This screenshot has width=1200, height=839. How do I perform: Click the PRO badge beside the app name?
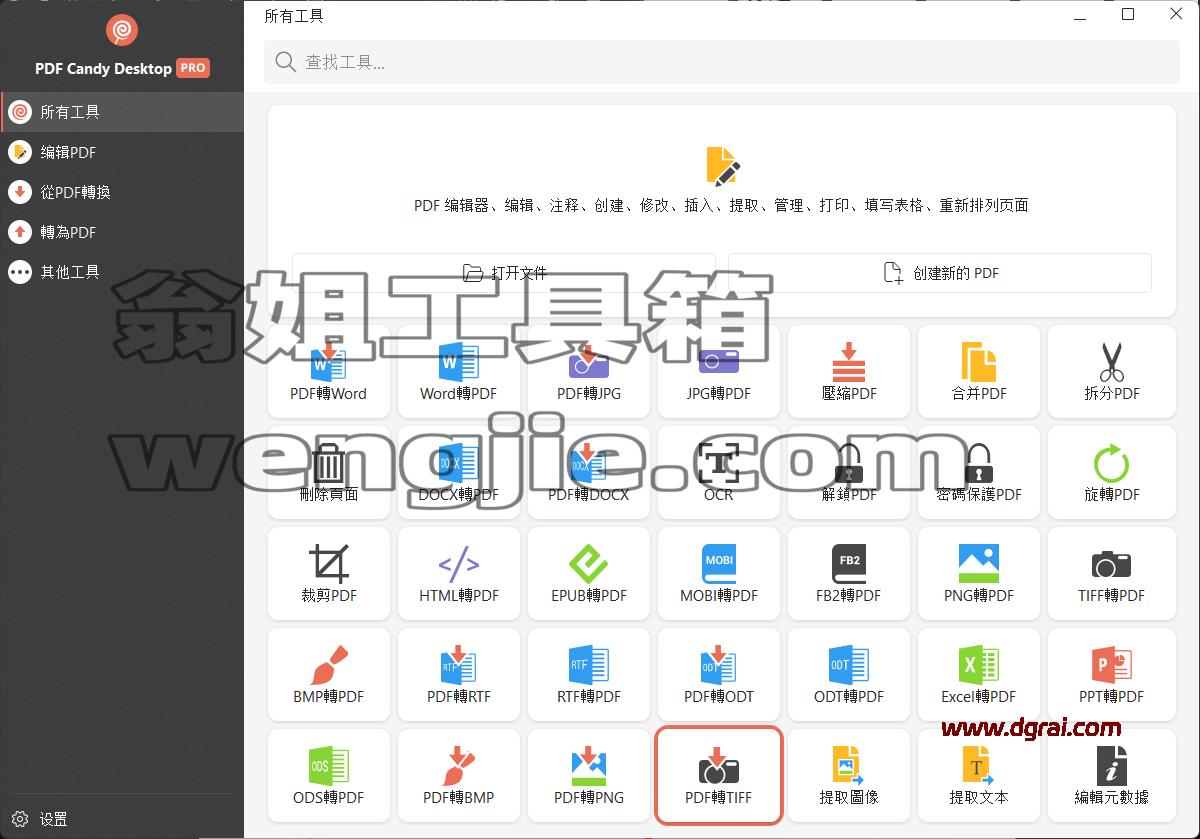click(193, 68)
